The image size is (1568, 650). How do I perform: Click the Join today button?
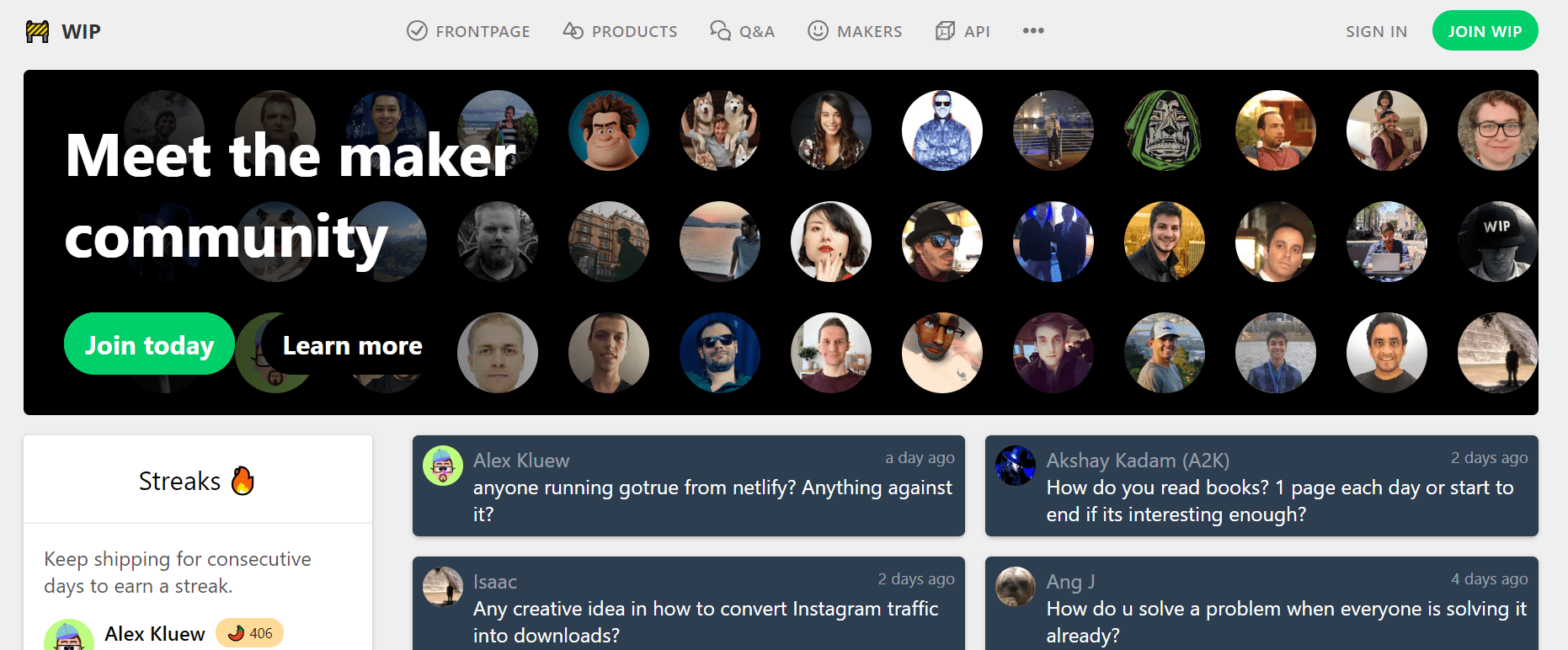[149, 344]
